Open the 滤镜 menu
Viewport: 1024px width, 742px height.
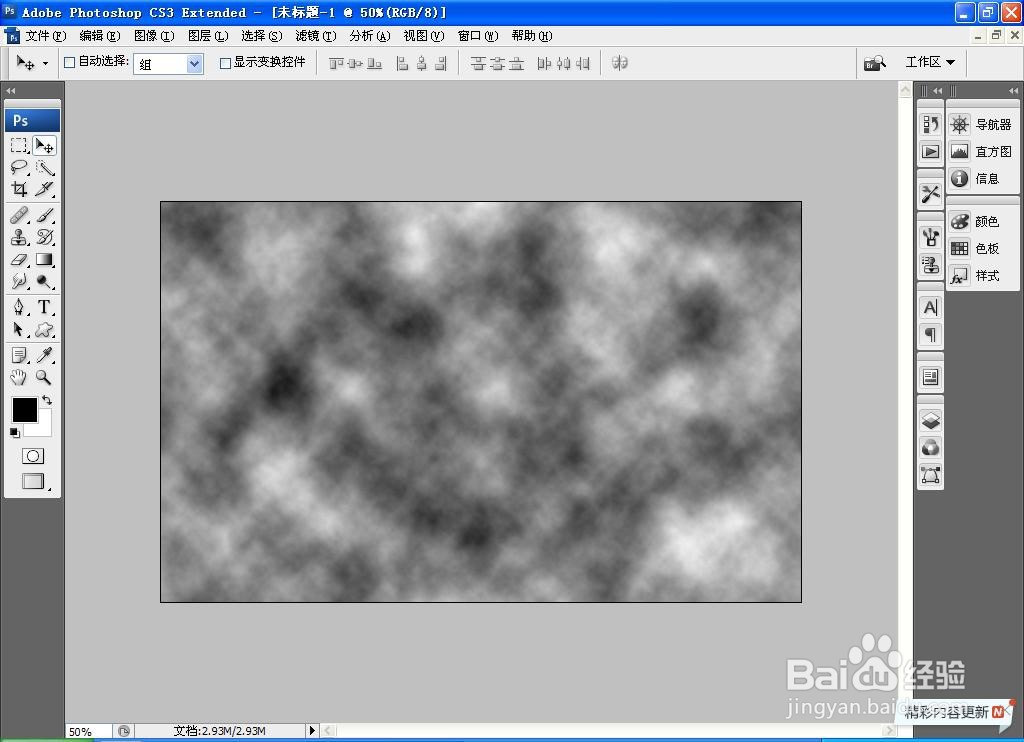[315, 36]
